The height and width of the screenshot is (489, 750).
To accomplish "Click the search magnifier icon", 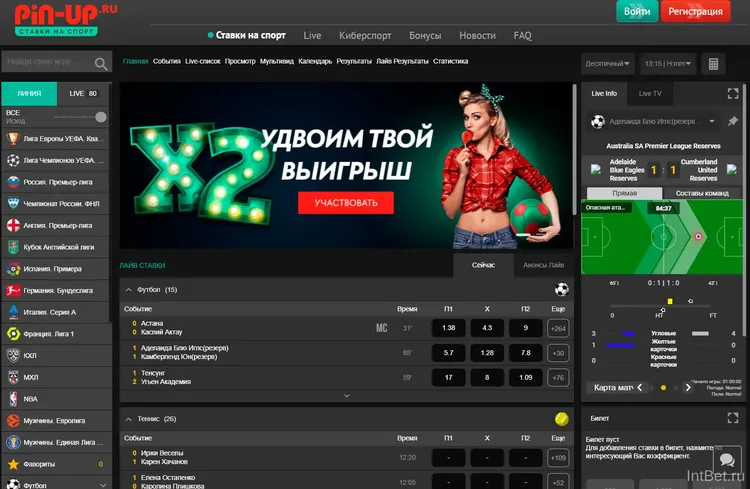I will tap(101, 63).
